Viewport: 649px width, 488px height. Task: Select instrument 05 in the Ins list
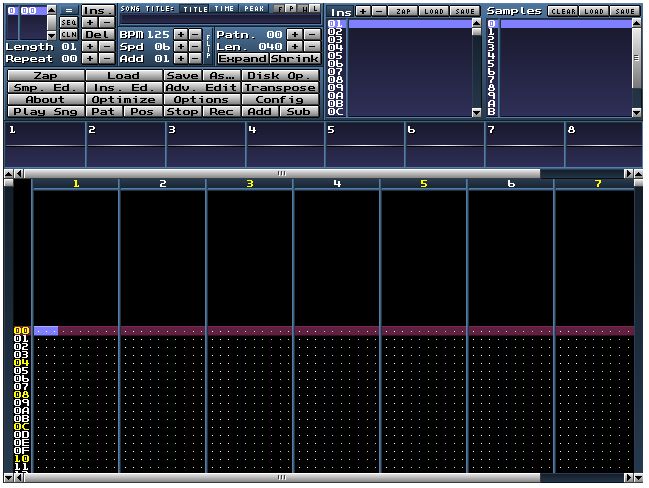399,55
